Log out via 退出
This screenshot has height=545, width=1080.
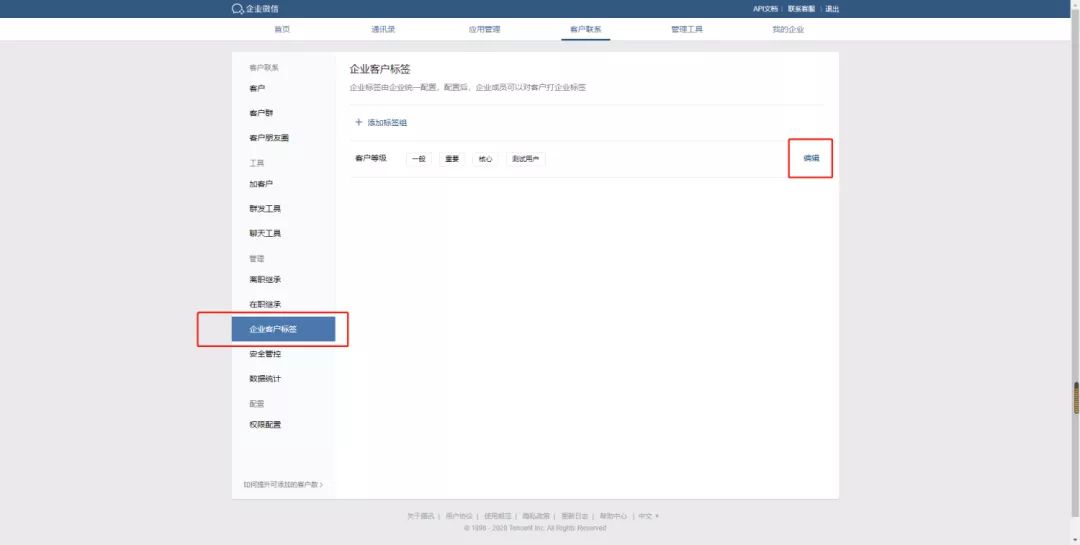click(832, 9)
